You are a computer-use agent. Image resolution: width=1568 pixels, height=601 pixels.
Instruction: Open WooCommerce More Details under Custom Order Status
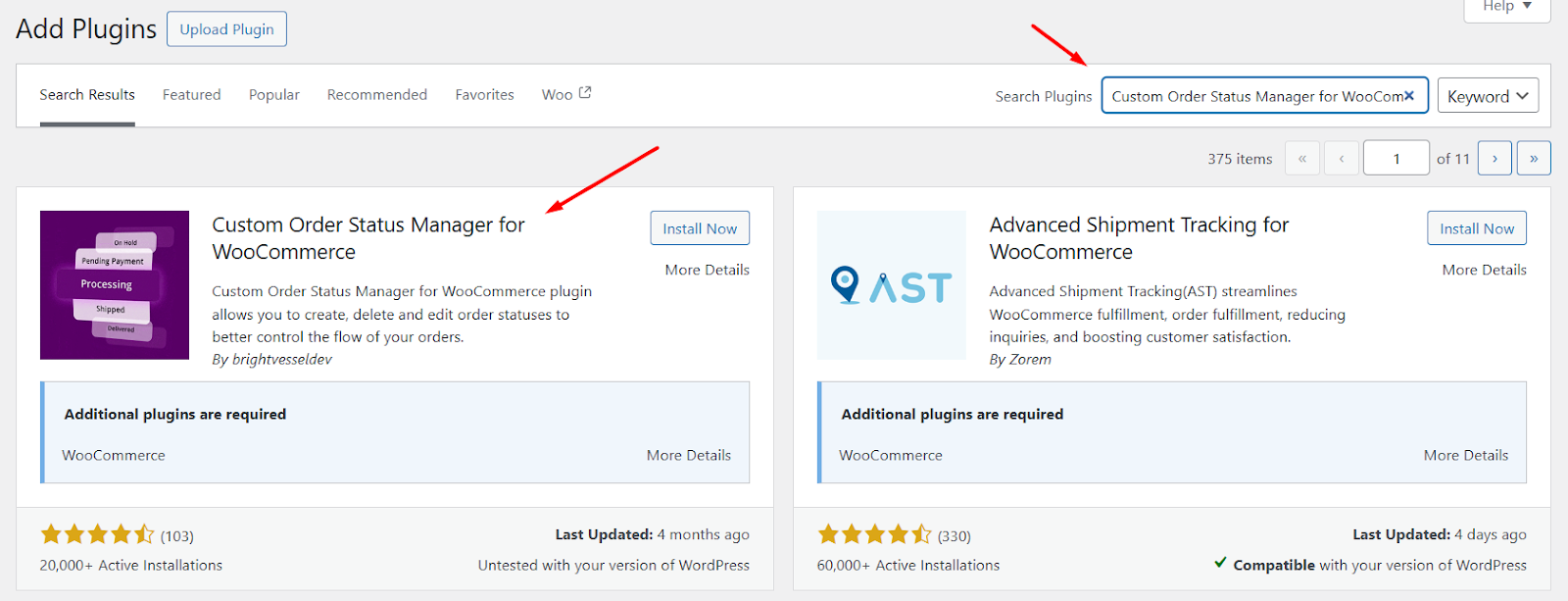tap(689, 455)
